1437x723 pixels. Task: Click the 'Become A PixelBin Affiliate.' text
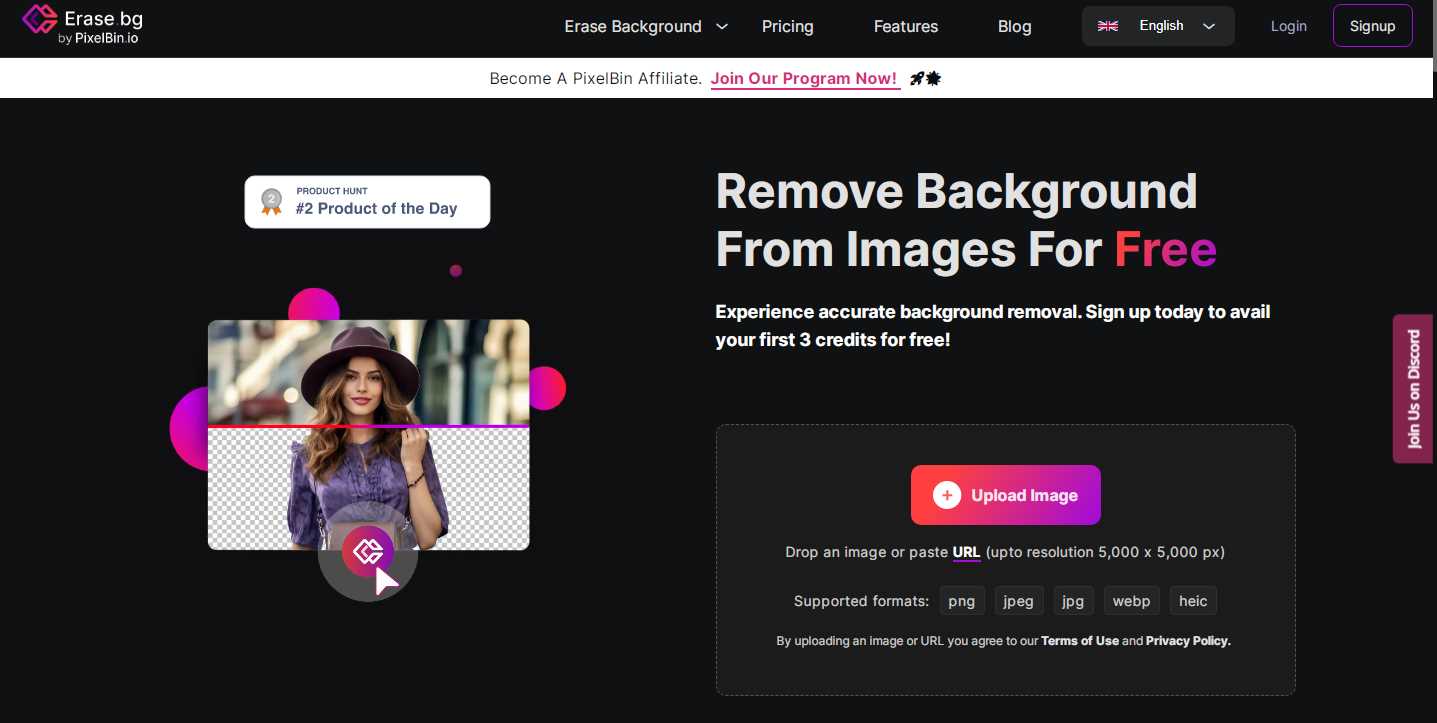[x=595, y=78]
